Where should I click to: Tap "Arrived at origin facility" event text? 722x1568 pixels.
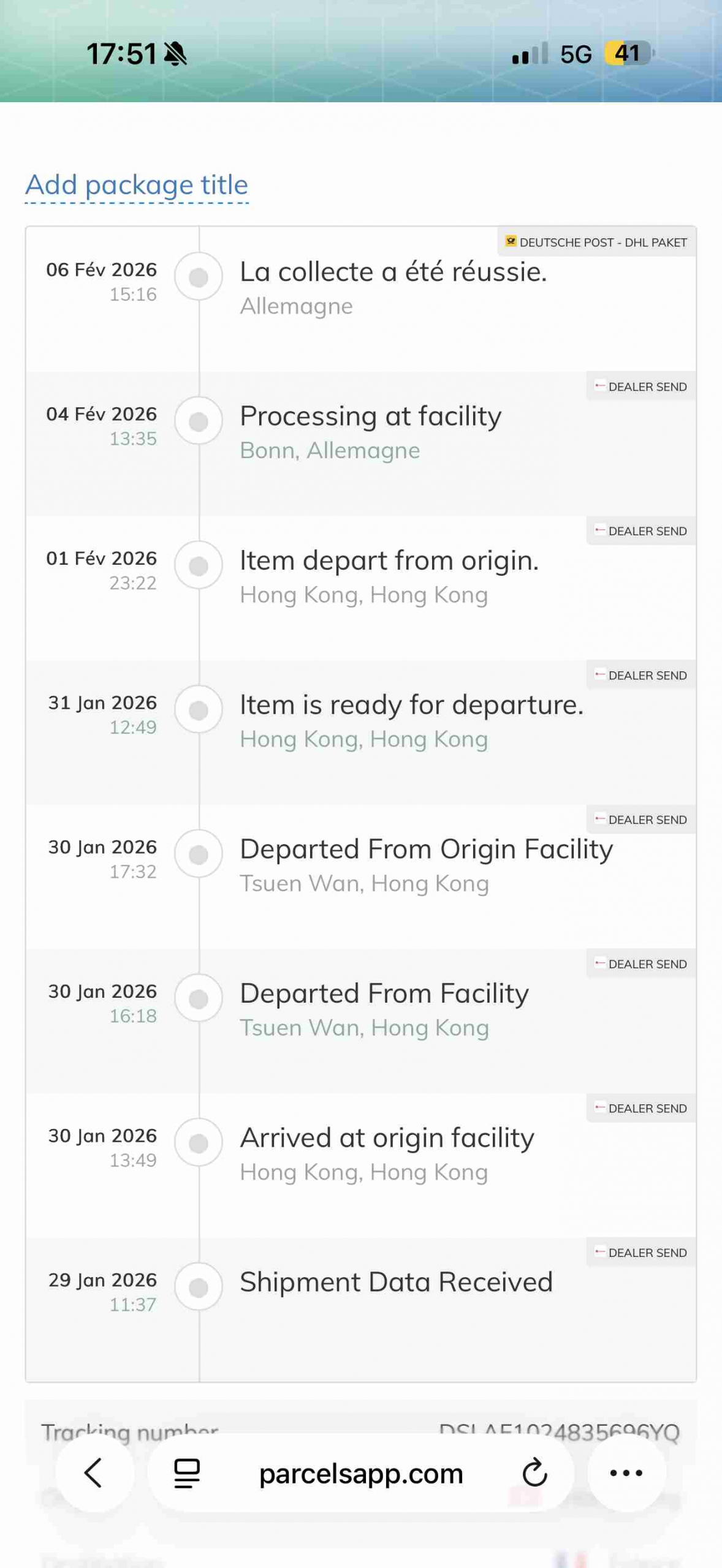[387, 1138]
